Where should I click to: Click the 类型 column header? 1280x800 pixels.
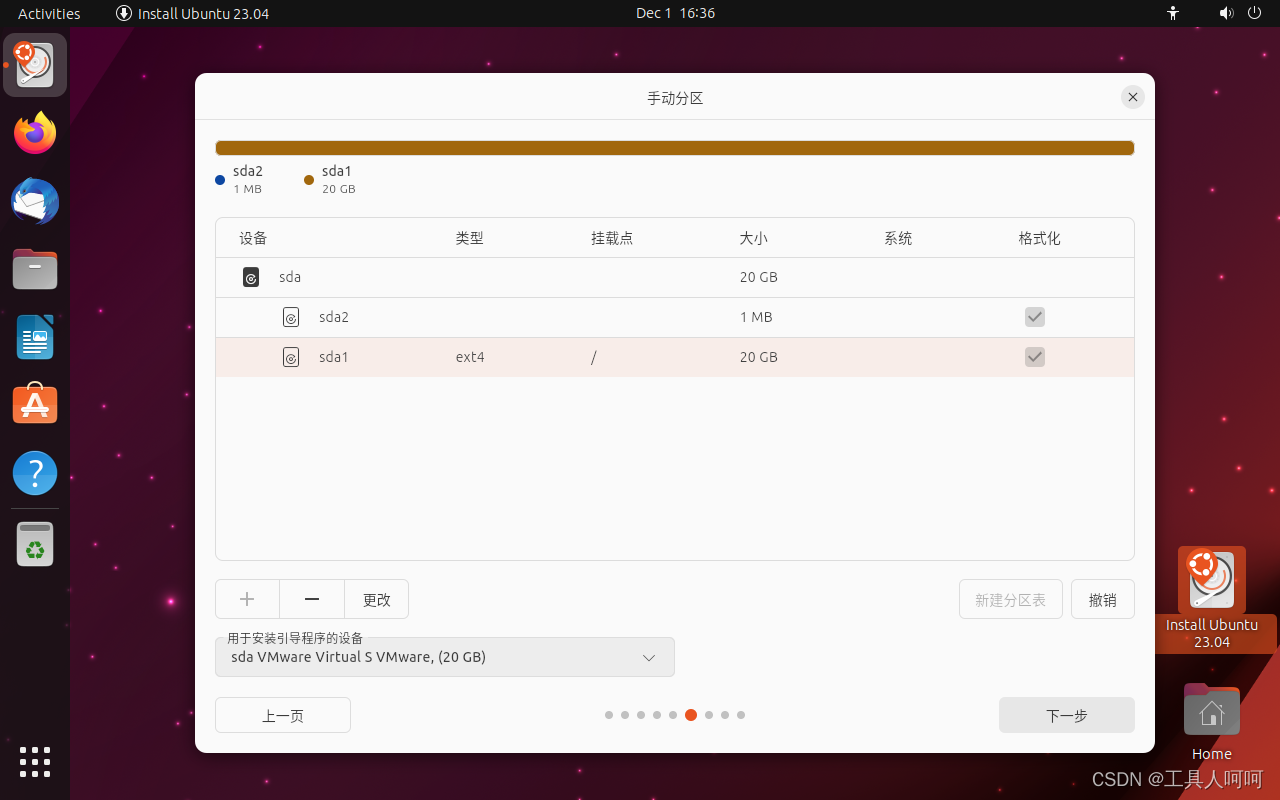[x=470, y=238]
